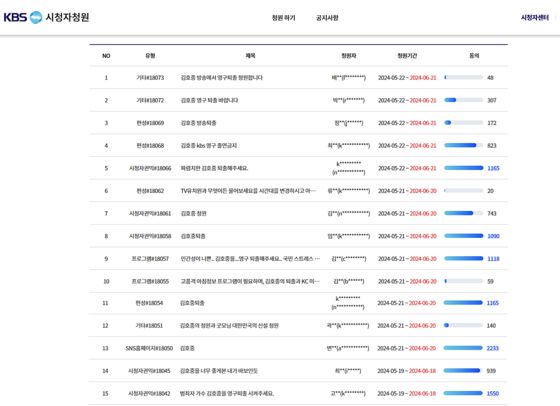Click the row number 4 cell

coord(106,146)
